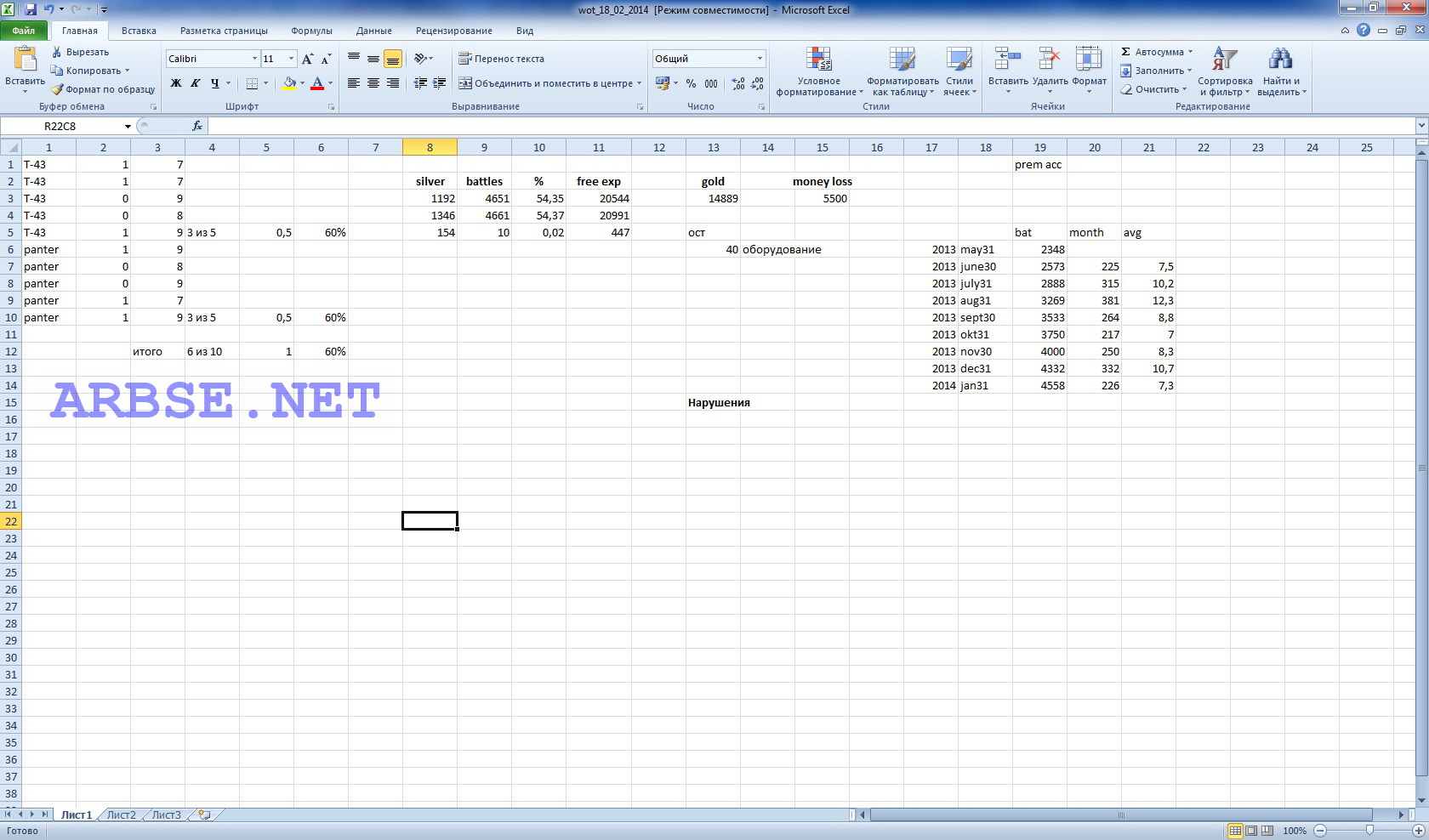Switch to sheet Лист2
This screenshot has height=840, width=1429.
(x=121, y=814)
